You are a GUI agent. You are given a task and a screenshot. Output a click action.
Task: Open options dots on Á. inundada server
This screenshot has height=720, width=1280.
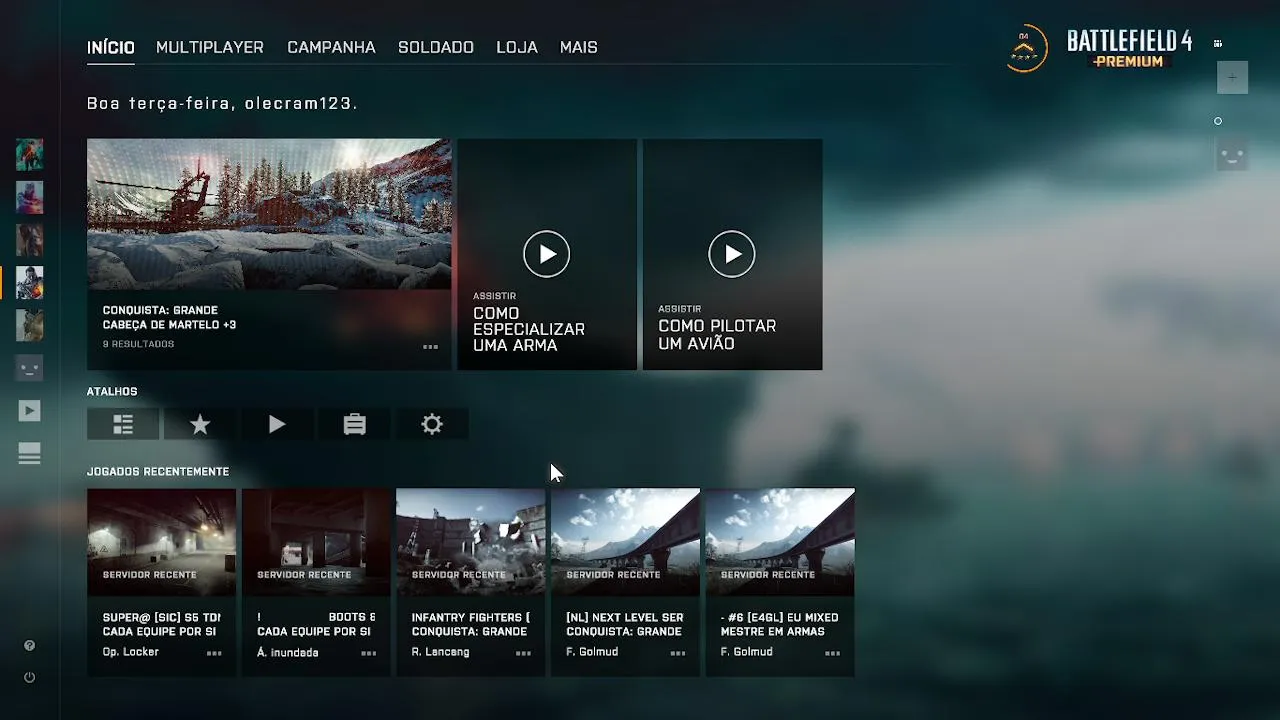pos(369,653)
